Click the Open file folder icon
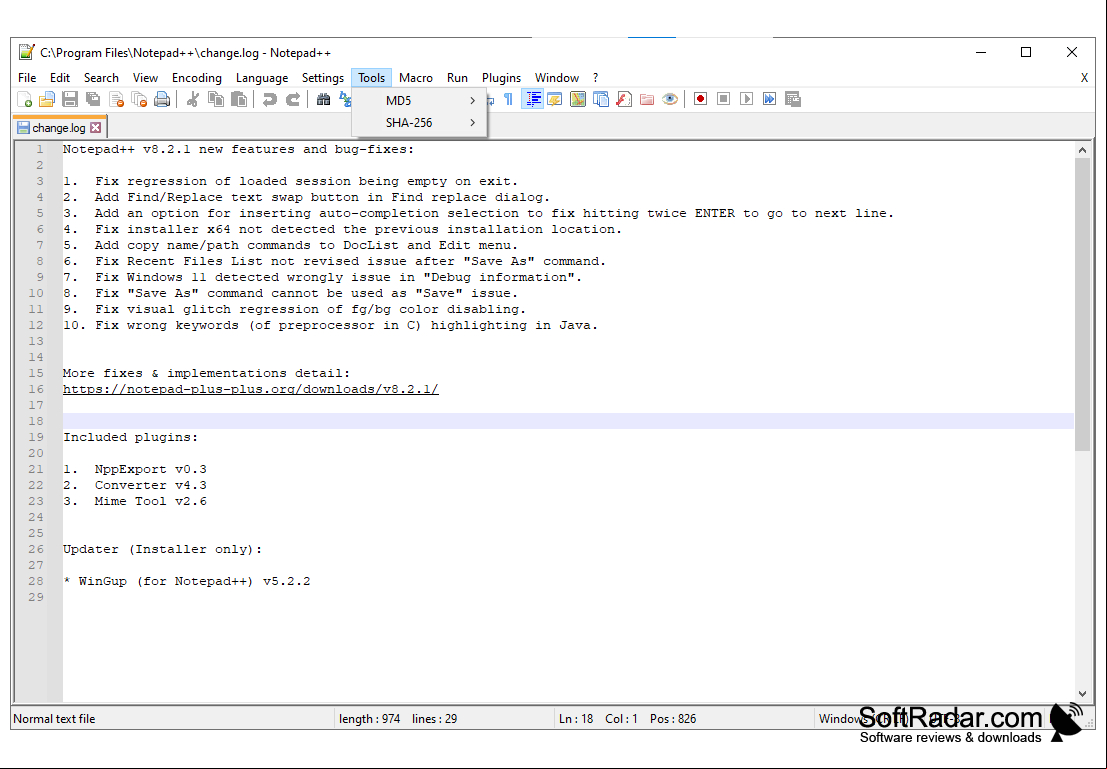Screen dimensions: 1107x769 pyautogui.click(x=47, y=100)
